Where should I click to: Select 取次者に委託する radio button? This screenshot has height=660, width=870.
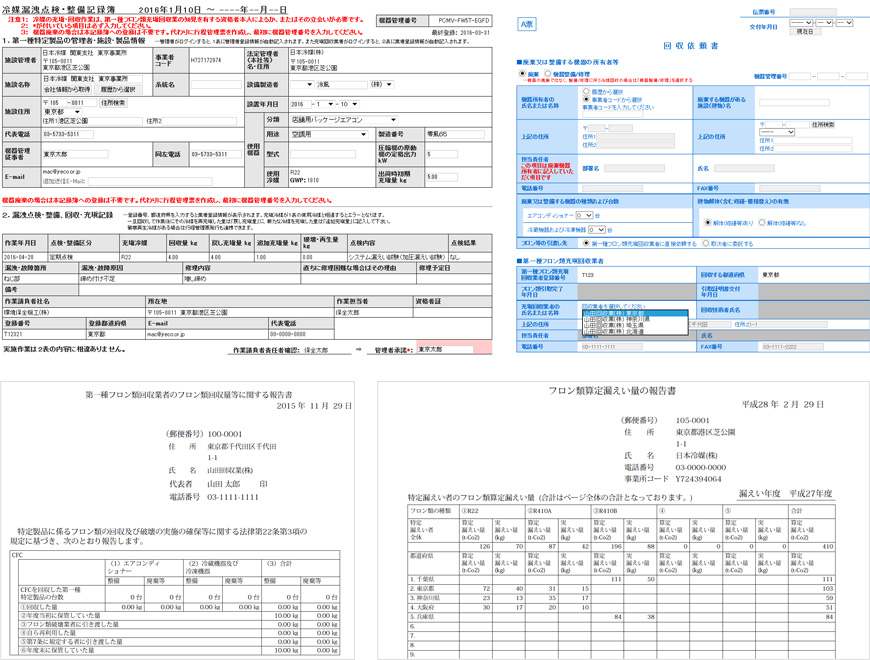tap(706, 243)
